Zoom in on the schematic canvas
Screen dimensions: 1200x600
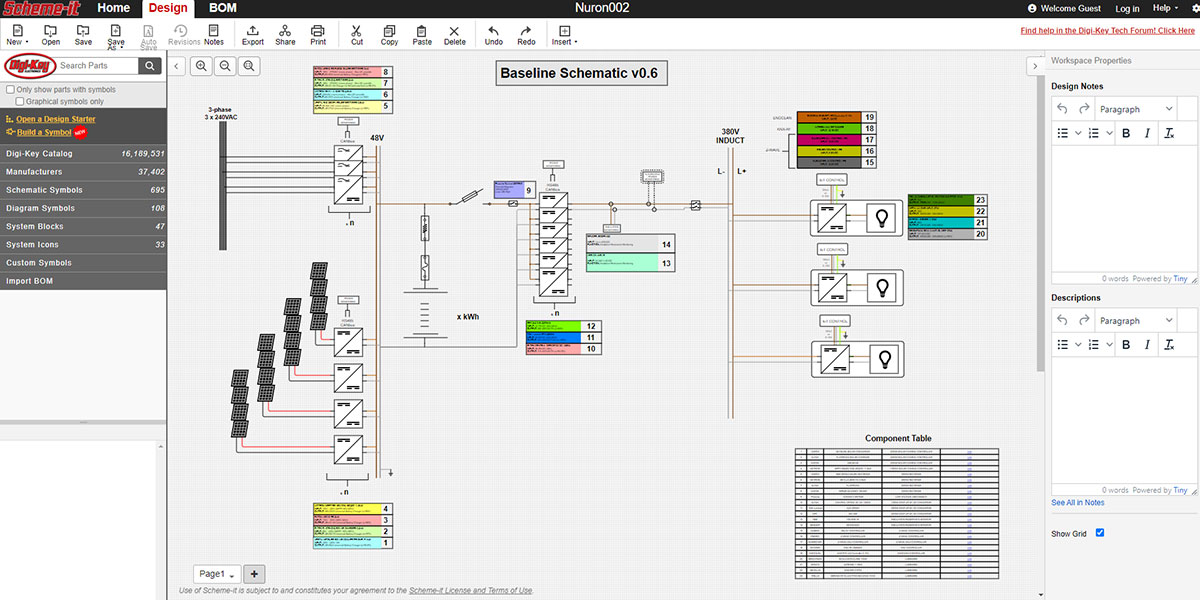coord(202,66)
